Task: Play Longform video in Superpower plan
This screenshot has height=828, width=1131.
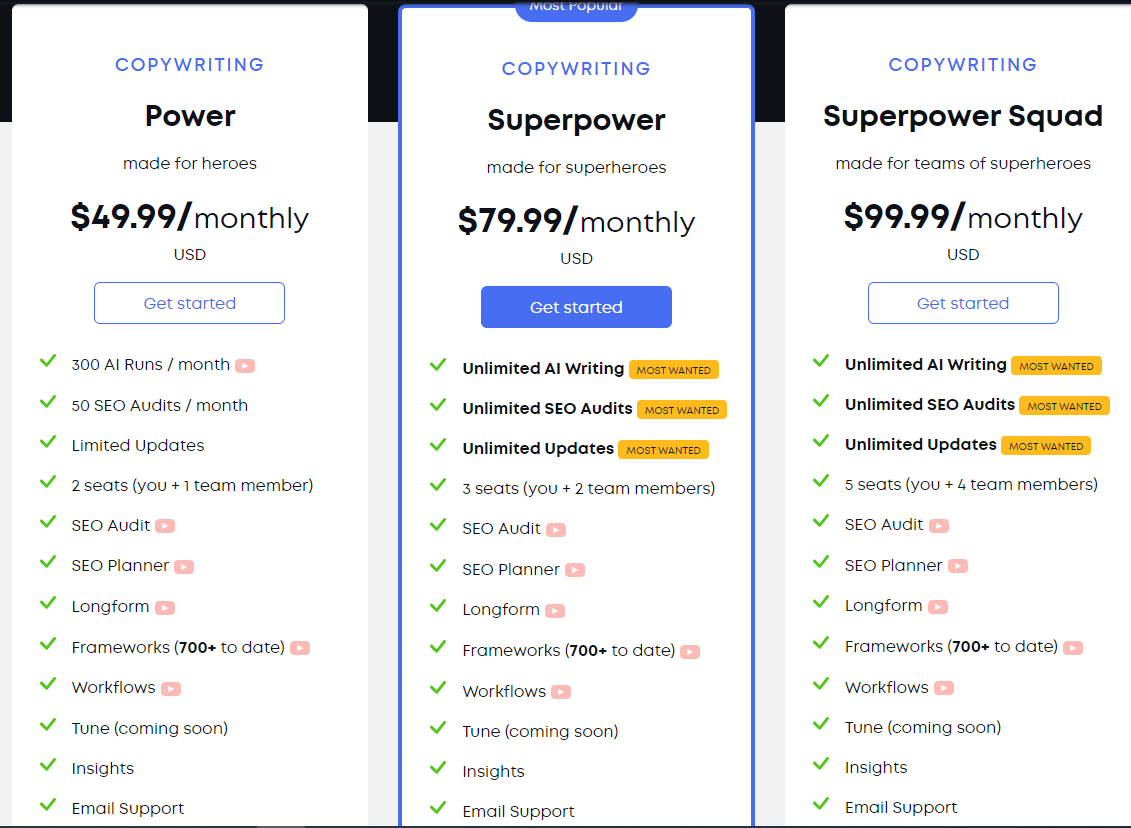Action: (x=555, y=611)
